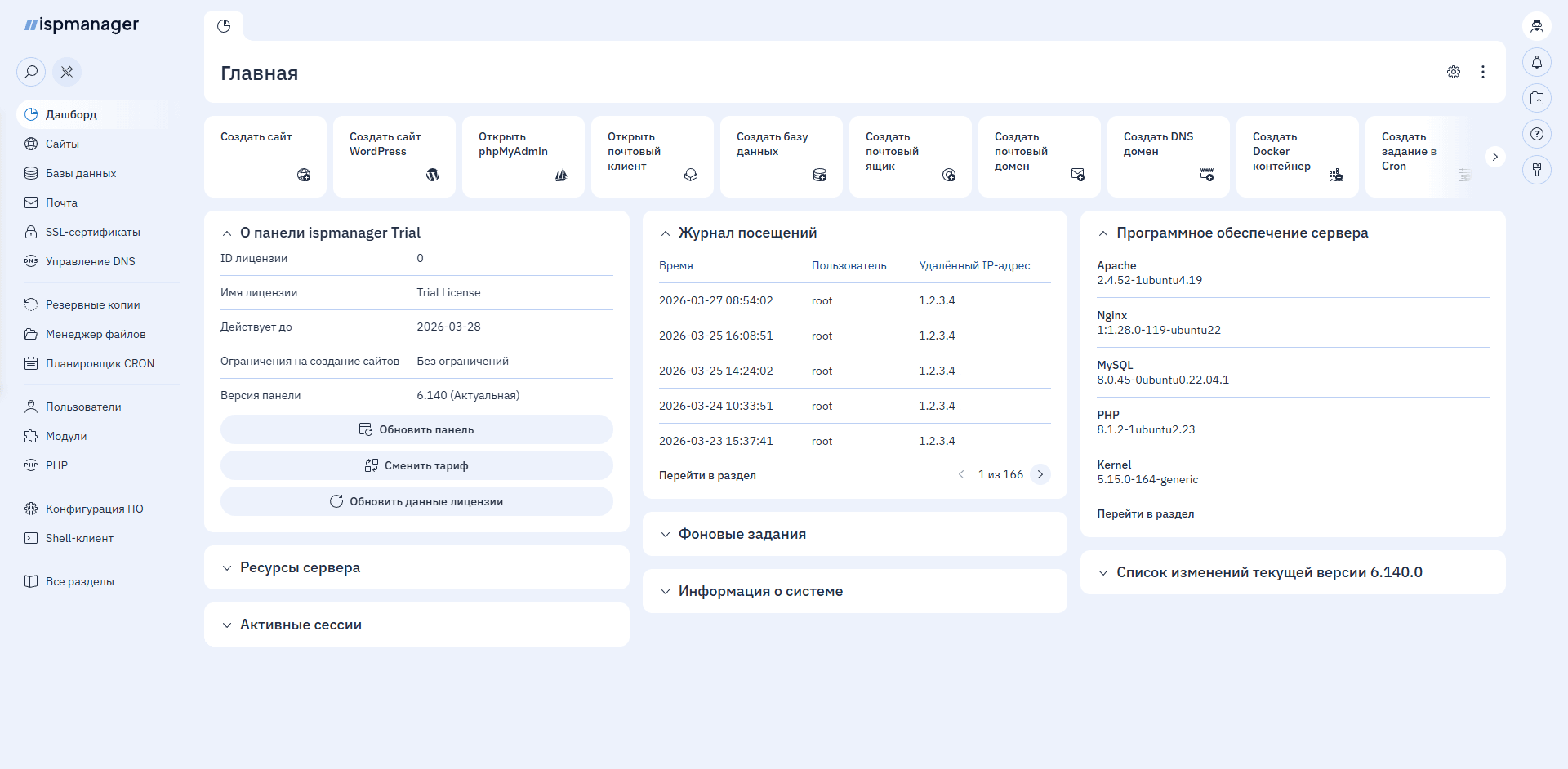
Task: Expand Информация о системе section
Action: tap(666, 592)
